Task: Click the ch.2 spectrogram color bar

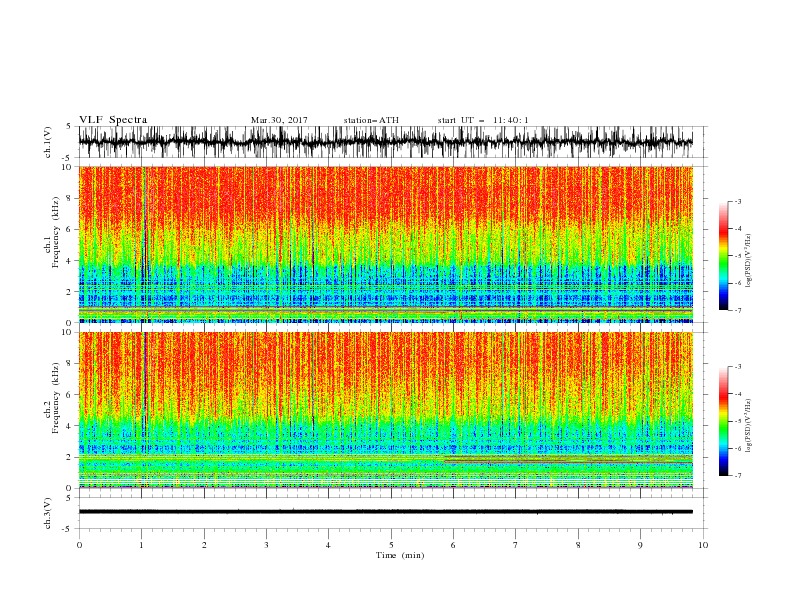Action: pos(723,421)
